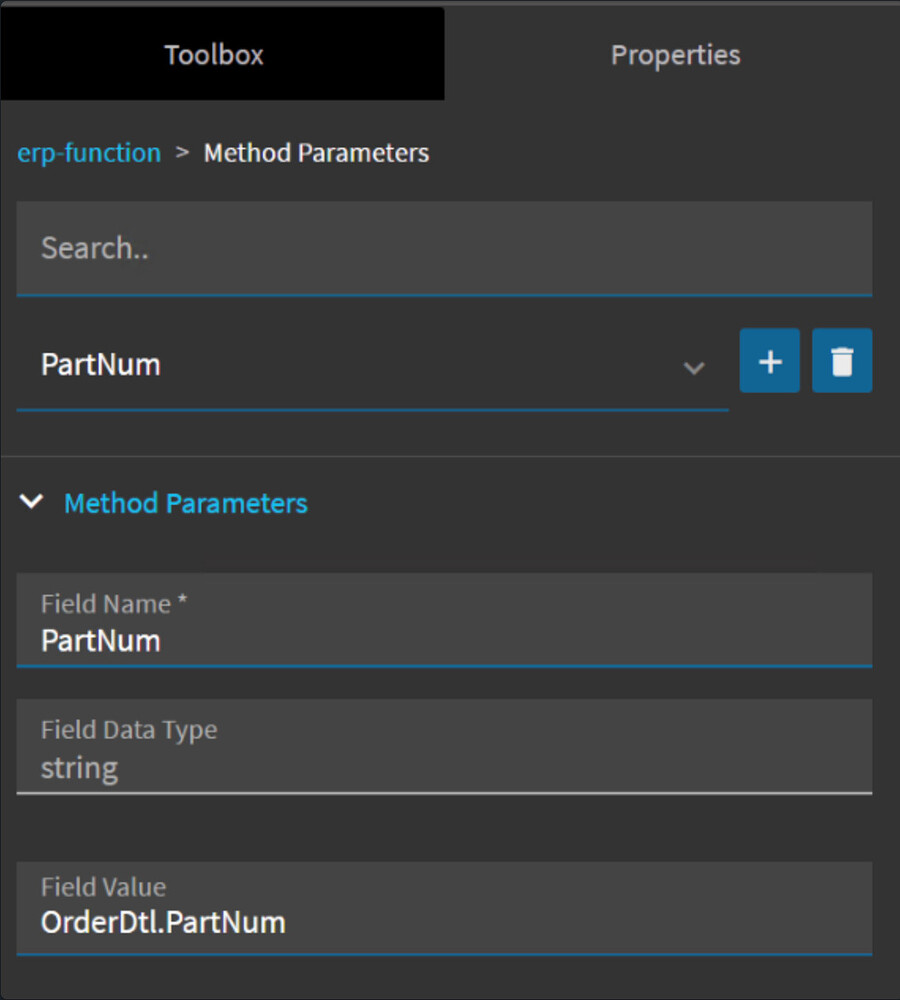Viewport: 900px width, 1000px height.
Task: Click the erp-function breadcrumb link
Action: tap(89, 152)
